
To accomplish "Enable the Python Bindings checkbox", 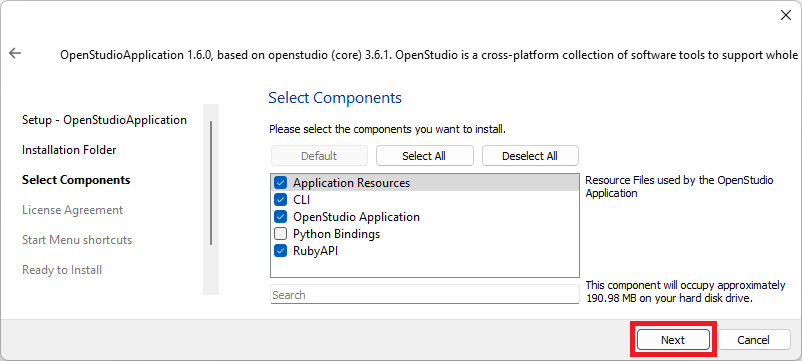I will tap(280, 234).
